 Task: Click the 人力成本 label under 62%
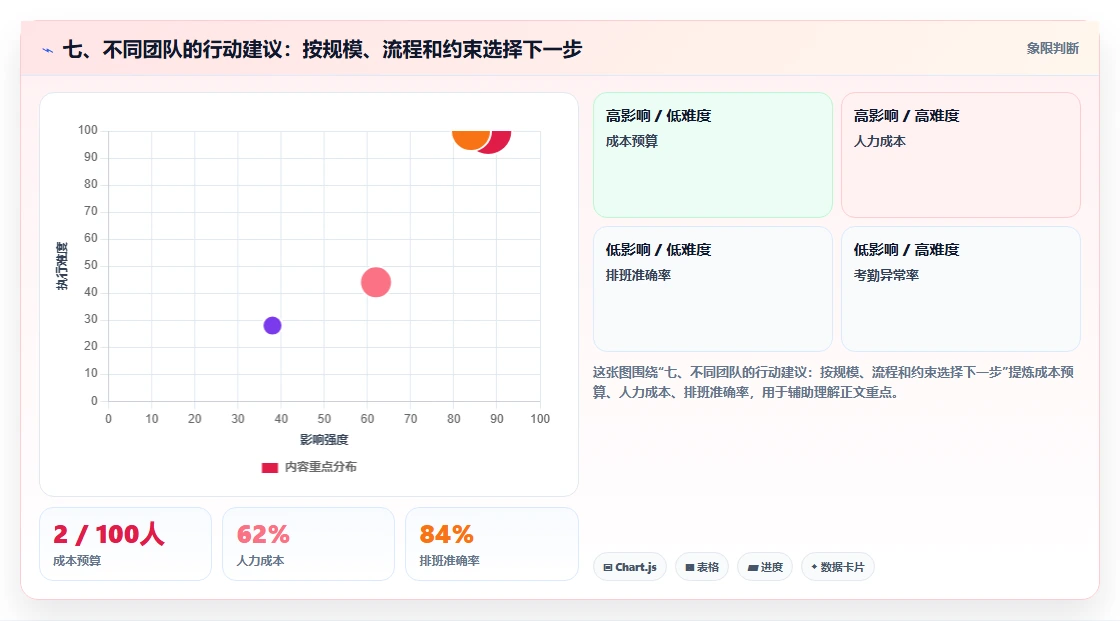[x=260, y=561]
